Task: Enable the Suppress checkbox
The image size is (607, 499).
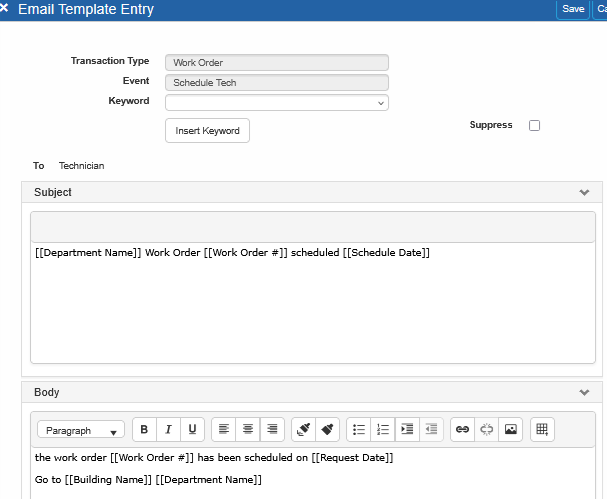Action: [534, 126]
